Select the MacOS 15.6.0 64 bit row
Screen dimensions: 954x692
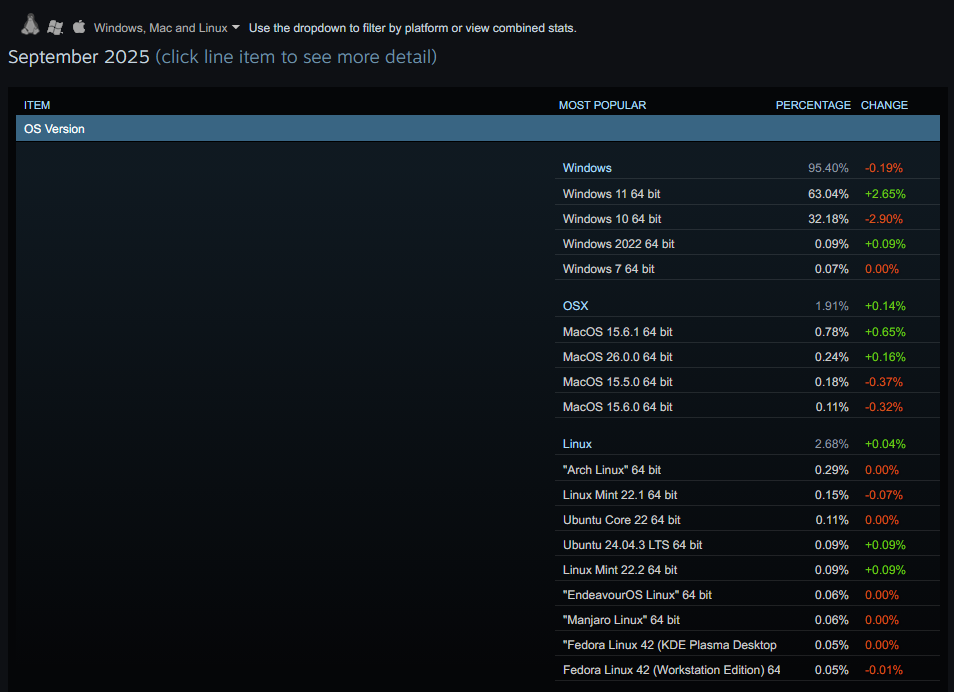747,407
